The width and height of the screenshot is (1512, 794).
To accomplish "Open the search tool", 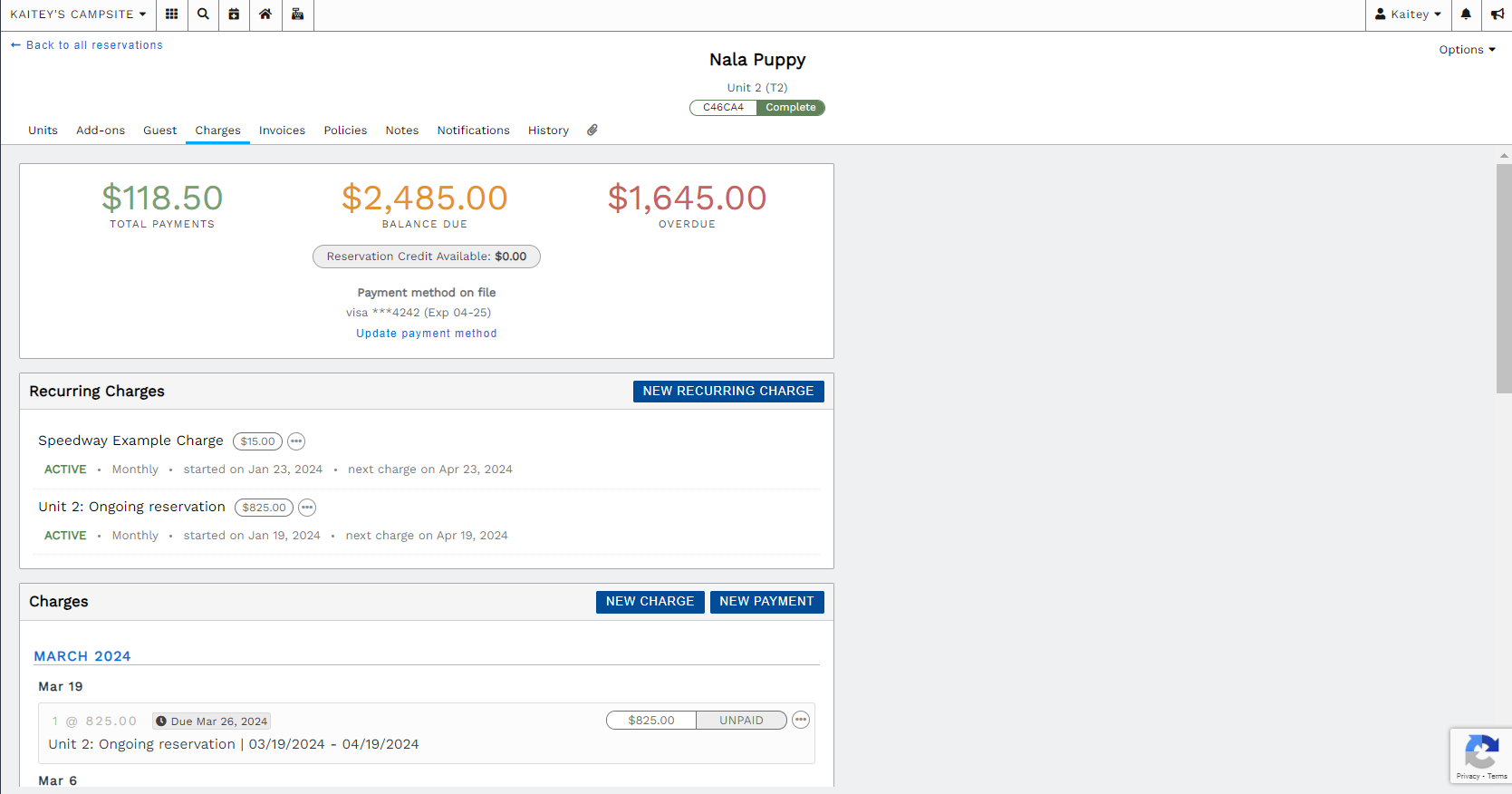I will click(202, 15).
